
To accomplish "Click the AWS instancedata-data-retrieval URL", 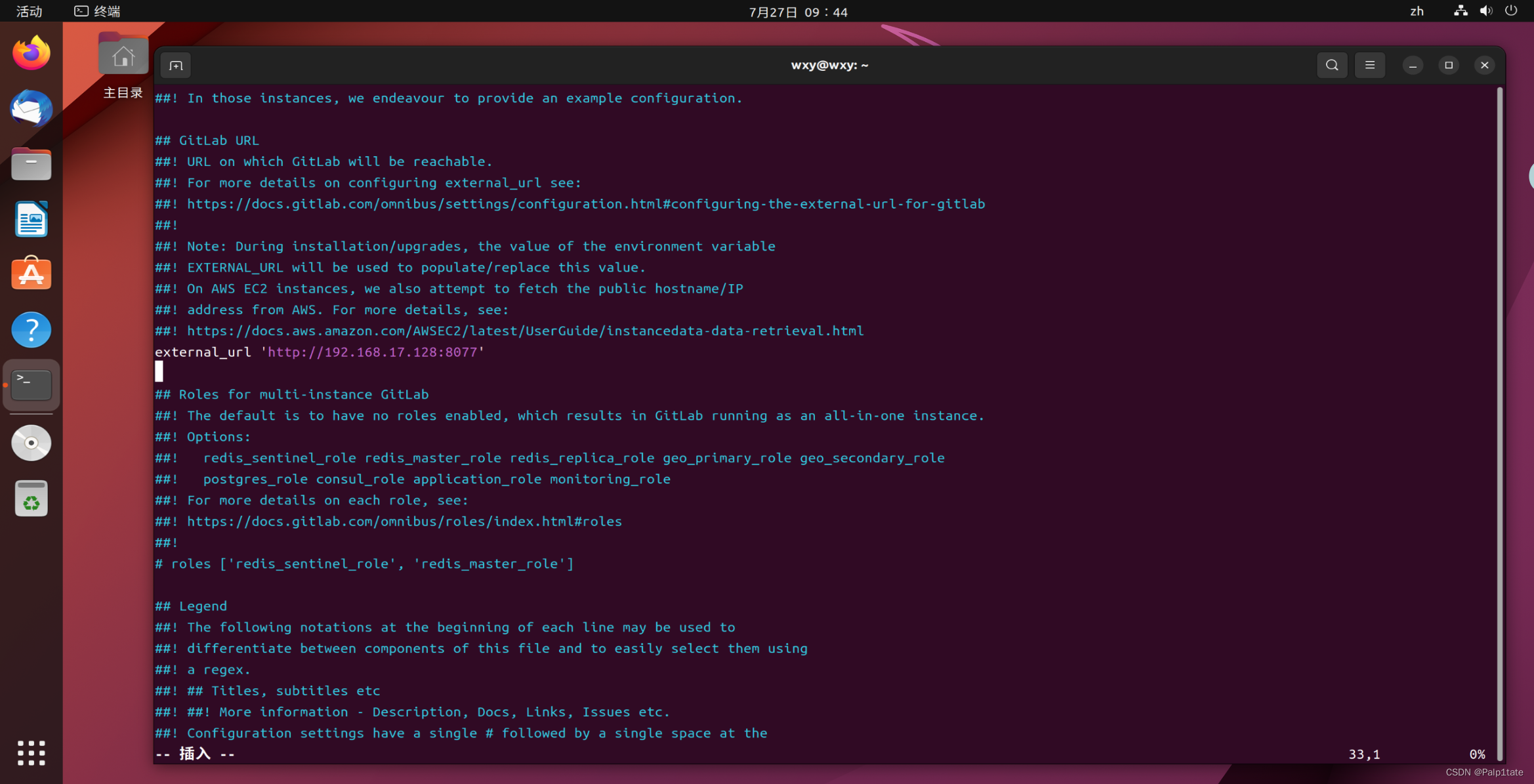I will (x=525, y=331).
